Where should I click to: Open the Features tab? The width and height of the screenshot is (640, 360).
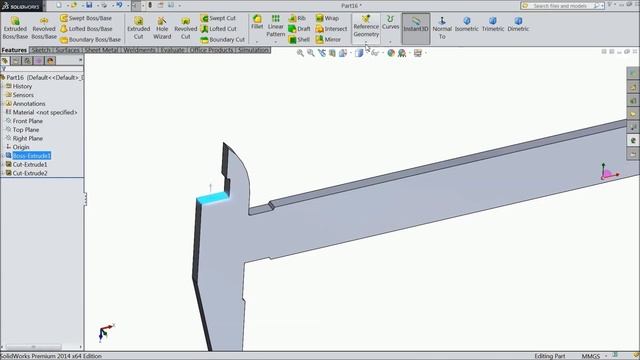point(14,50)
